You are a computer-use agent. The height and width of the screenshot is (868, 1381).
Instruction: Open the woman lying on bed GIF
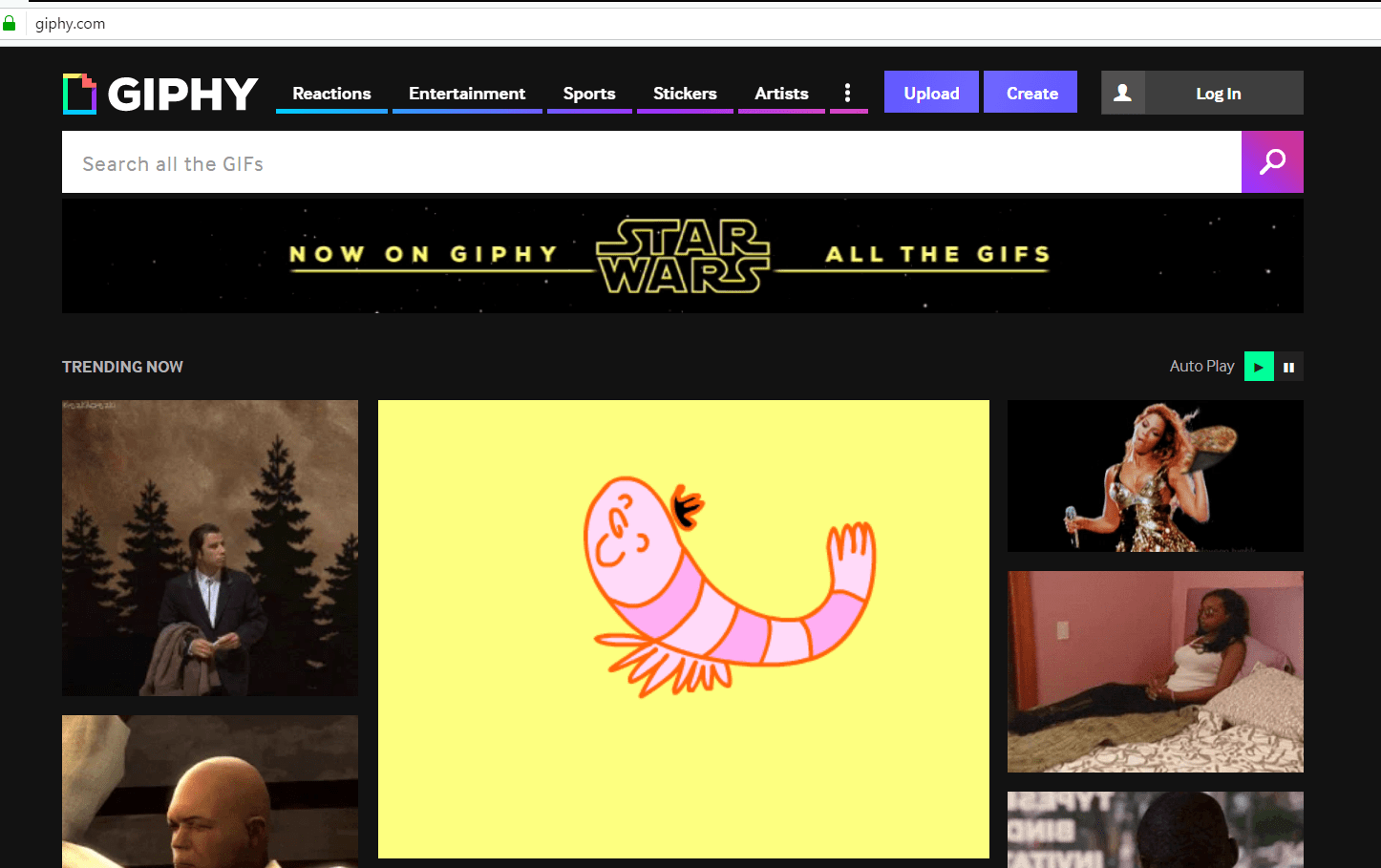click(x=1156, y=672)
